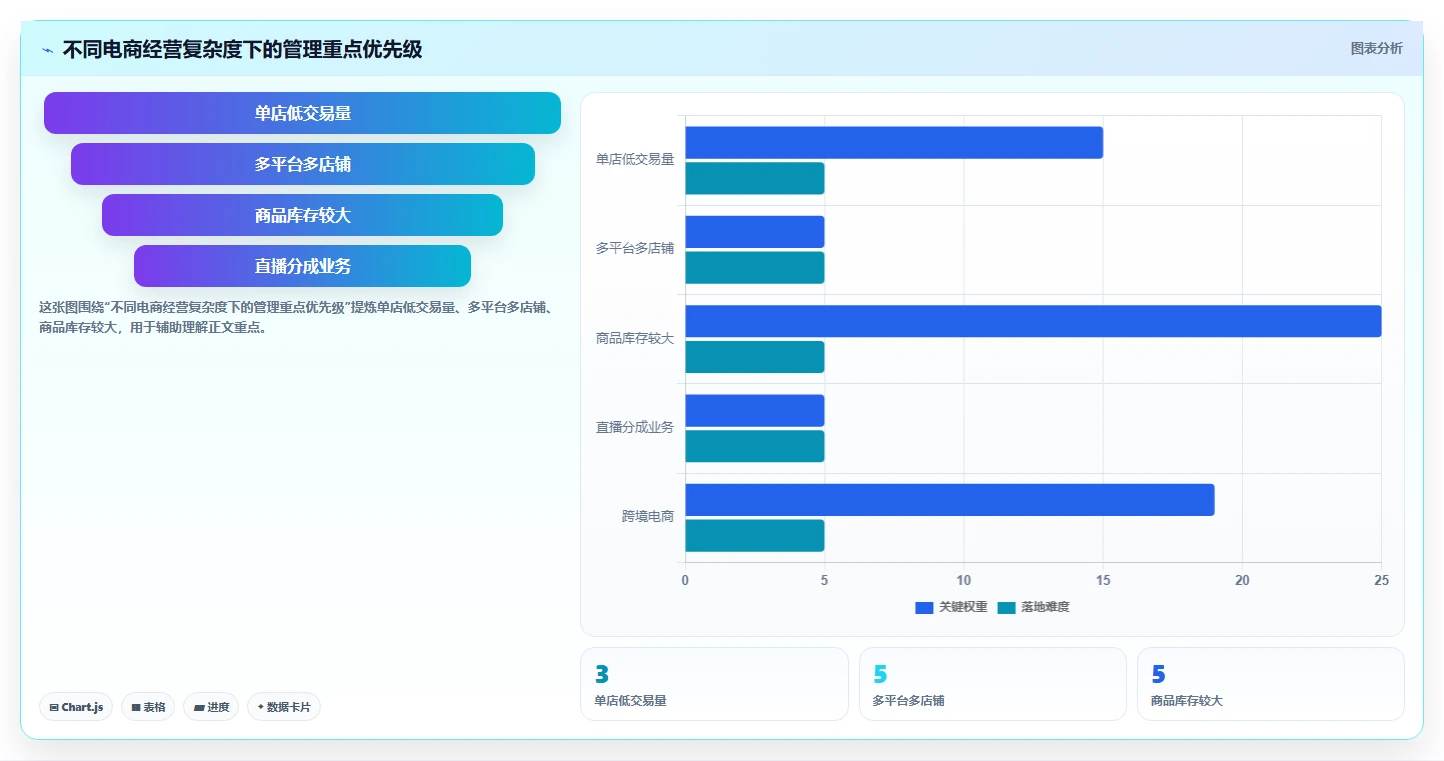This screenshot has width=1444, height=761.
Task: Click the 多平台多店铺 y-axis label
Action: pos(635,248)
